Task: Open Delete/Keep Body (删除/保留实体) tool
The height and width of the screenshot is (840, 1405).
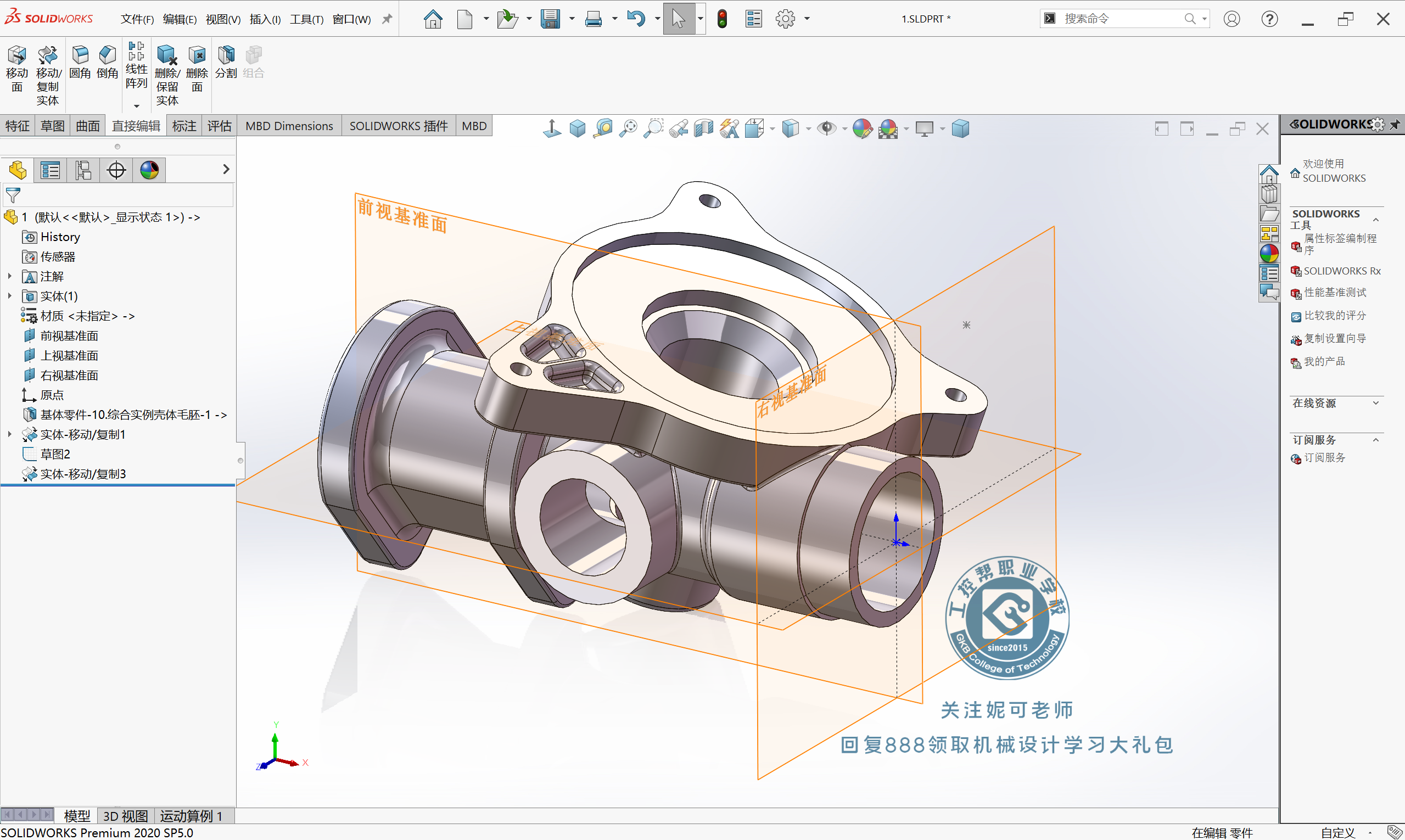Action: [167, 75]
